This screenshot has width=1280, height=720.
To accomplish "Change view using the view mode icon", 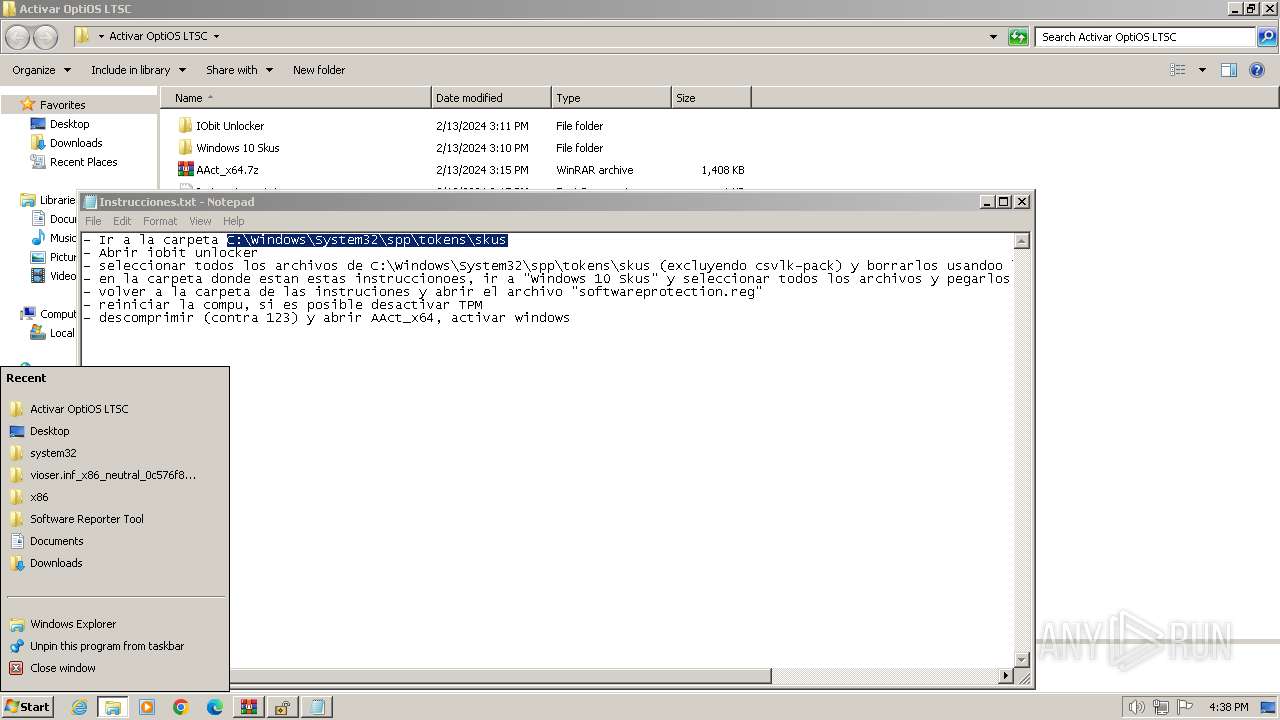I will (x=1178, y=70).
